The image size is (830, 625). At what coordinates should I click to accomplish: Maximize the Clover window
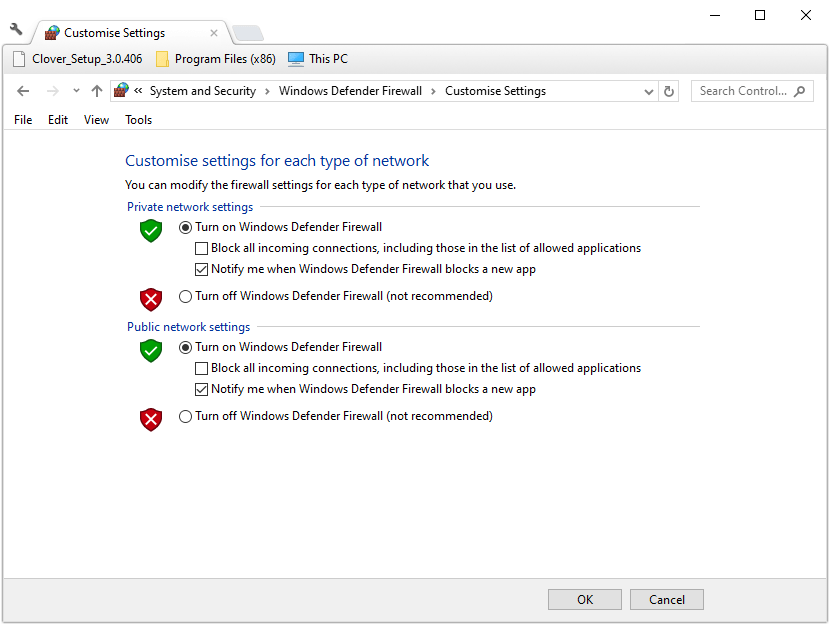(x=760, y=15)
